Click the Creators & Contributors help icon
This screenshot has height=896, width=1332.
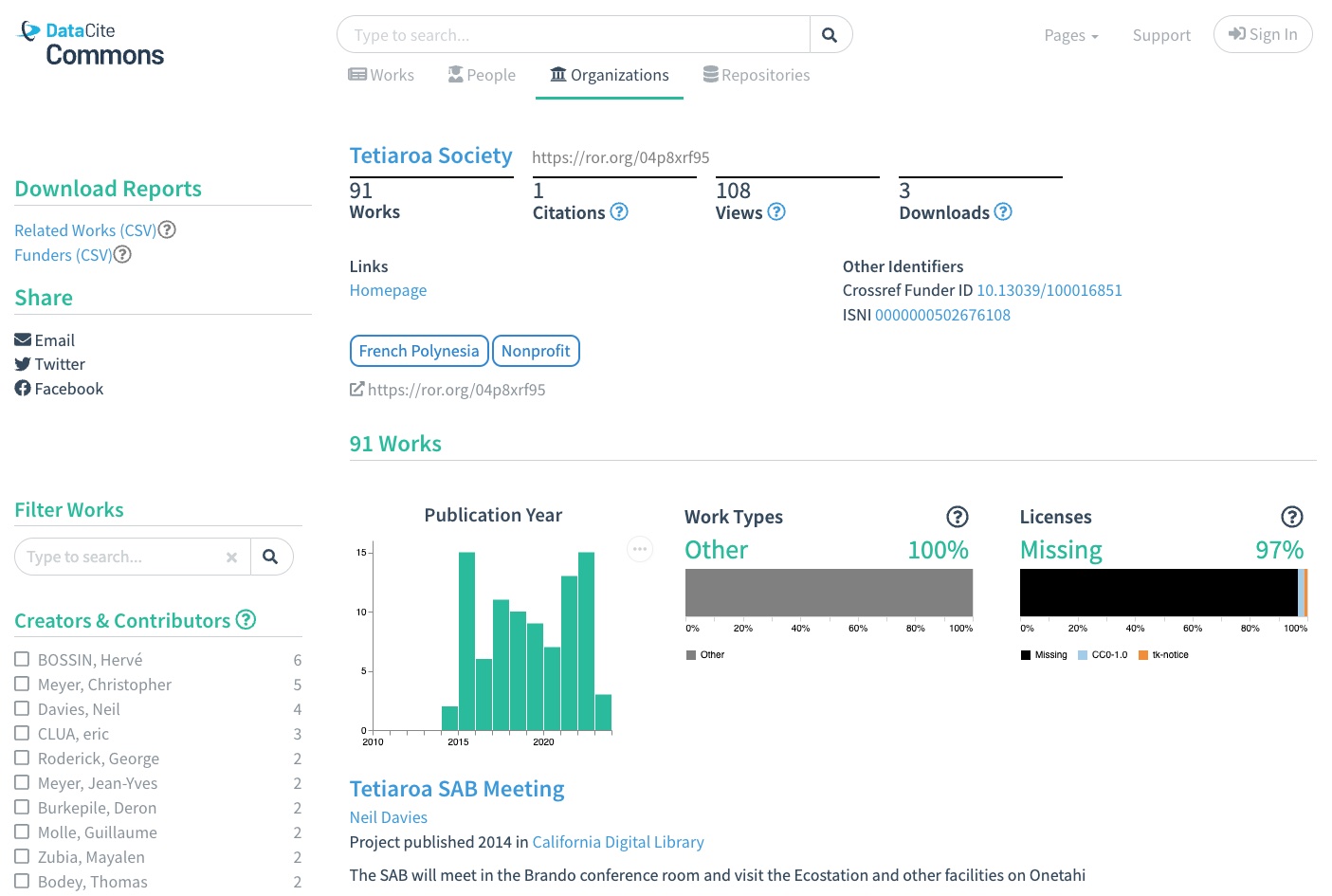click(x=246, y=620)
